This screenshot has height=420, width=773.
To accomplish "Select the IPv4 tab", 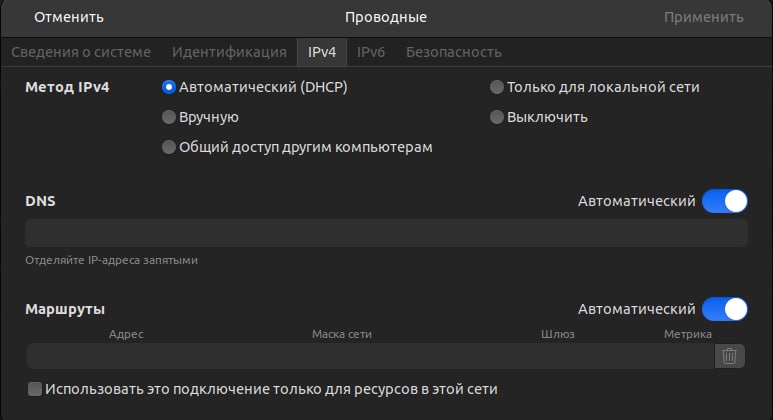I will (321, 51).
